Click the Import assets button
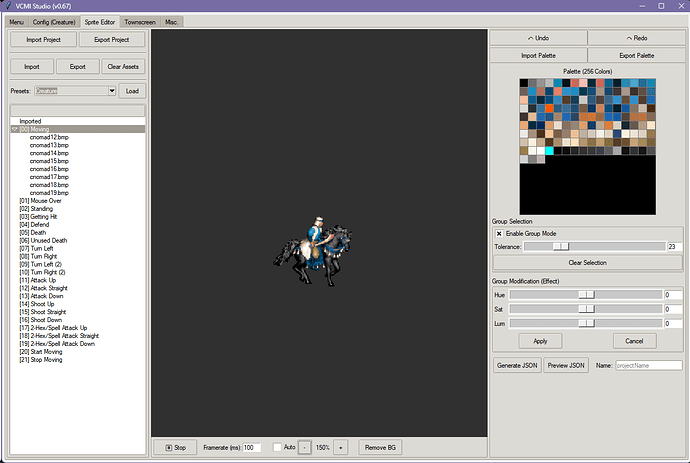690x463 pixels. tap(32, 67)
